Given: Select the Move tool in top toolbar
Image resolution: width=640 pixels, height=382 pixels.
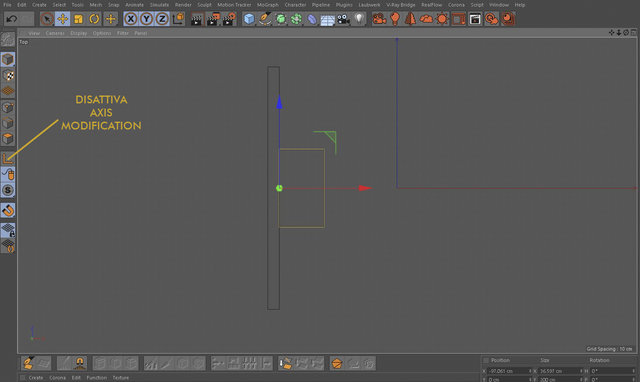Looking at the screenshot, I should 62,19.
